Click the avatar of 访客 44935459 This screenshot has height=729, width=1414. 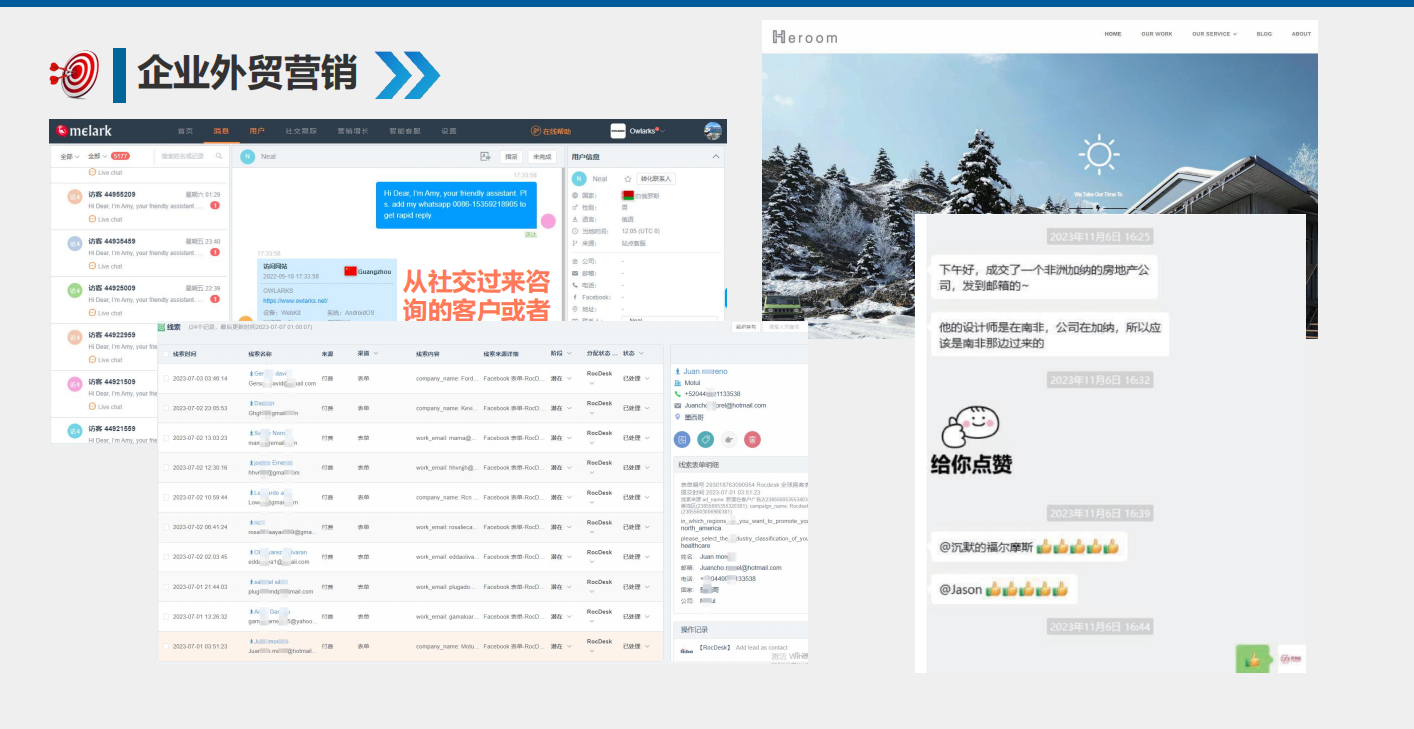tap(75, 244)
